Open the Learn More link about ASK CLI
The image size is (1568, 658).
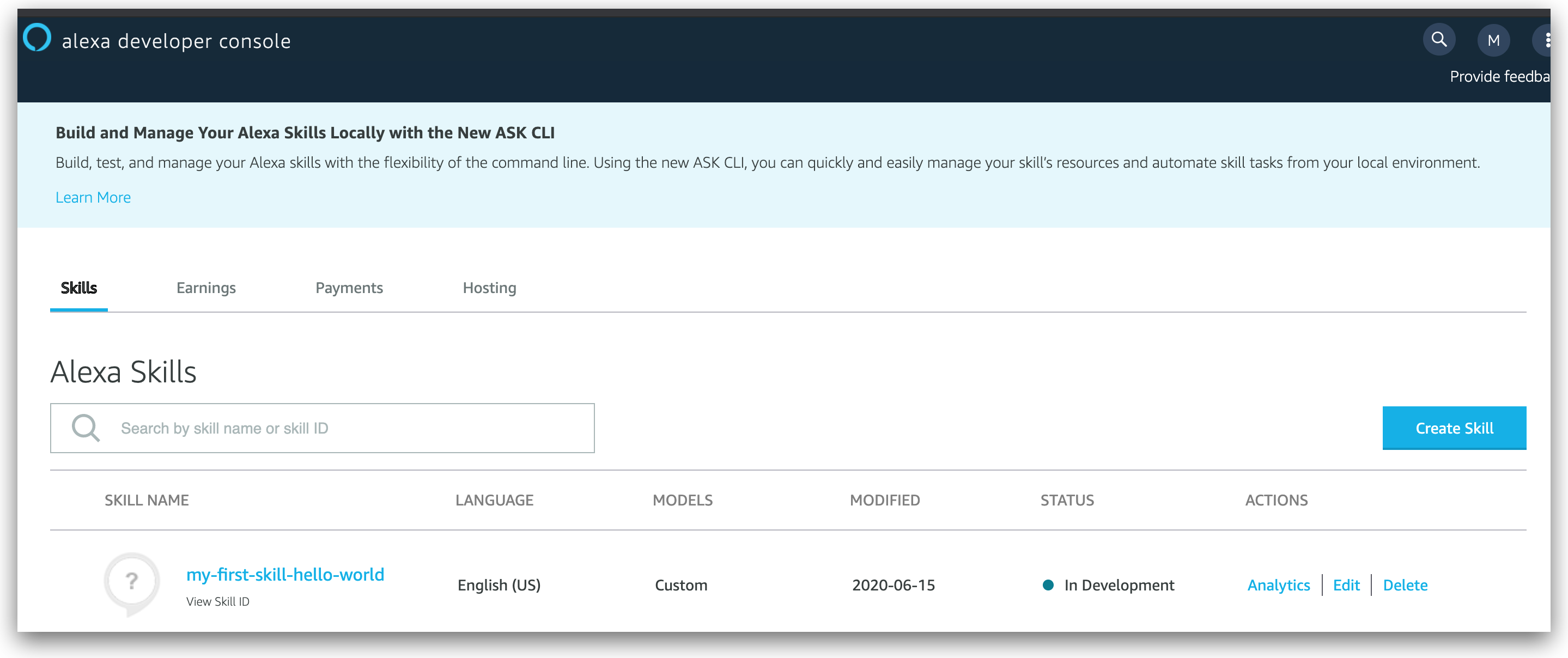tap(93, 197)
